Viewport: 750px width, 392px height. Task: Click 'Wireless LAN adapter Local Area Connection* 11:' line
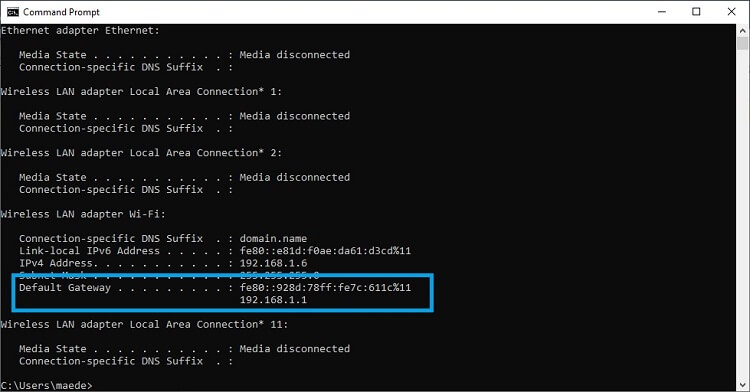(x=144, y=325)
